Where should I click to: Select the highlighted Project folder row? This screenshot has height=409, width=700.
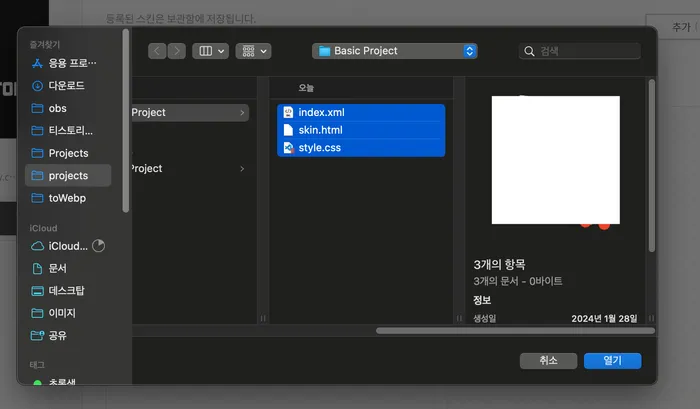point(190,113)
